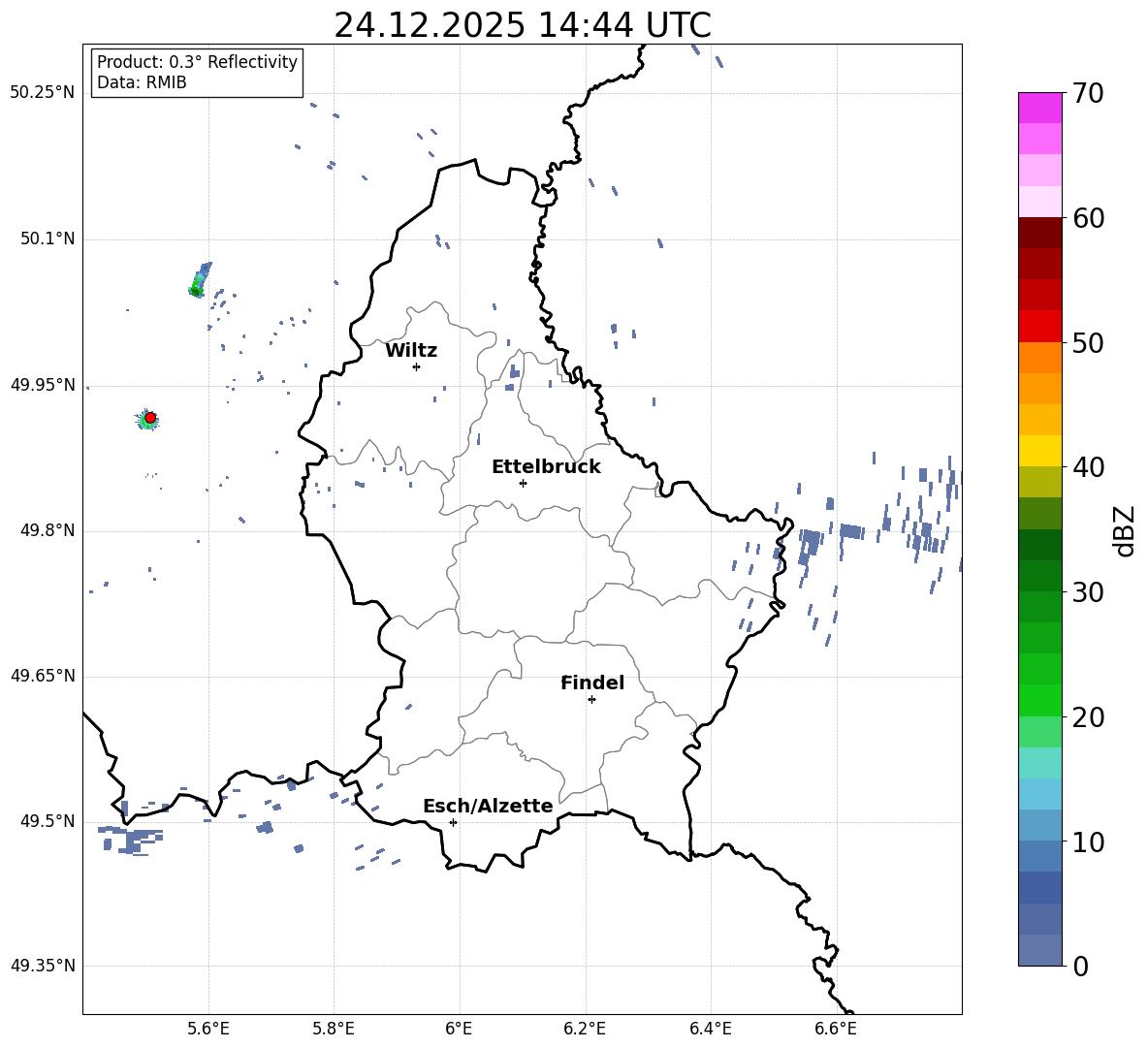Click the 6.2°E longitude label
The width and height of the screenshot is (1148, 1048).
pos(585,1030)
